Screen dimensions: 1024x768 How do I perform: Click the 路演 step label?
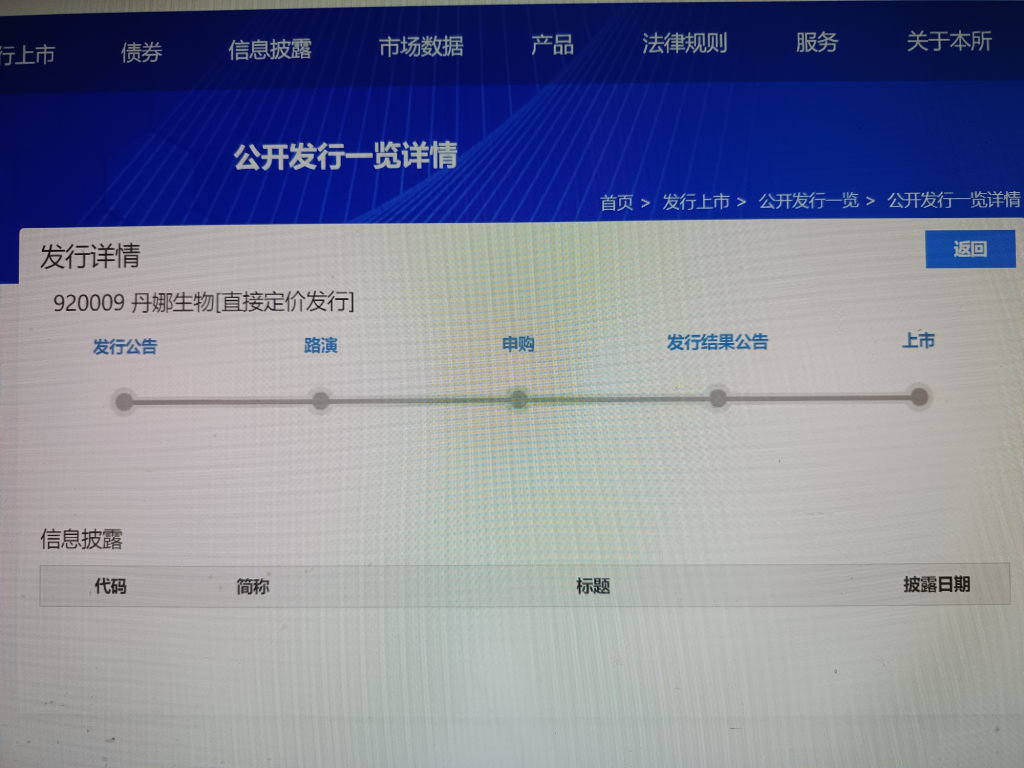tap(320, 346)
